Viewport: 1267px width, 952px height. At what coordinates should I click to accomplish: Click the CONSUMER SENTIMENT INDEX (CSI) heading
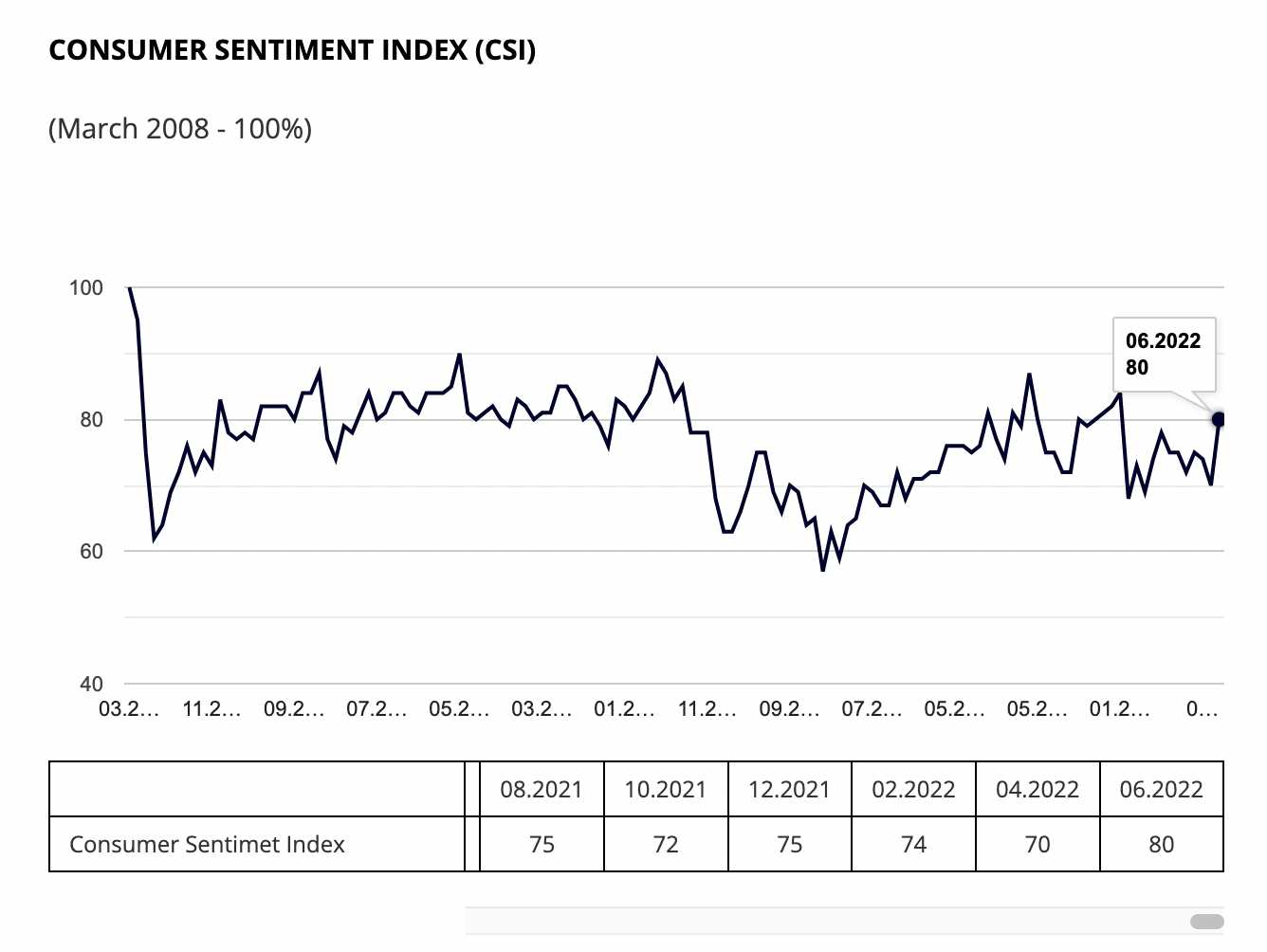(292, 50)
